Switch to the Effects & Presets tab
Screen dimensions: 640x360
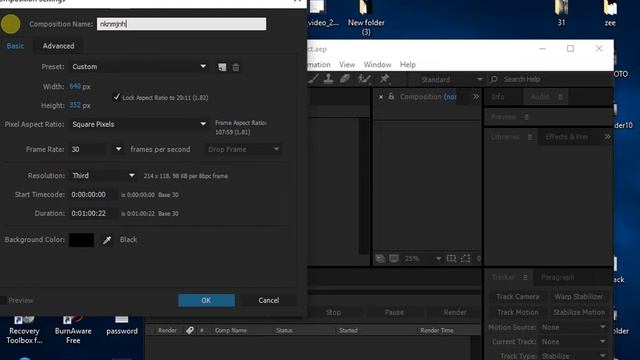[567, 137]
